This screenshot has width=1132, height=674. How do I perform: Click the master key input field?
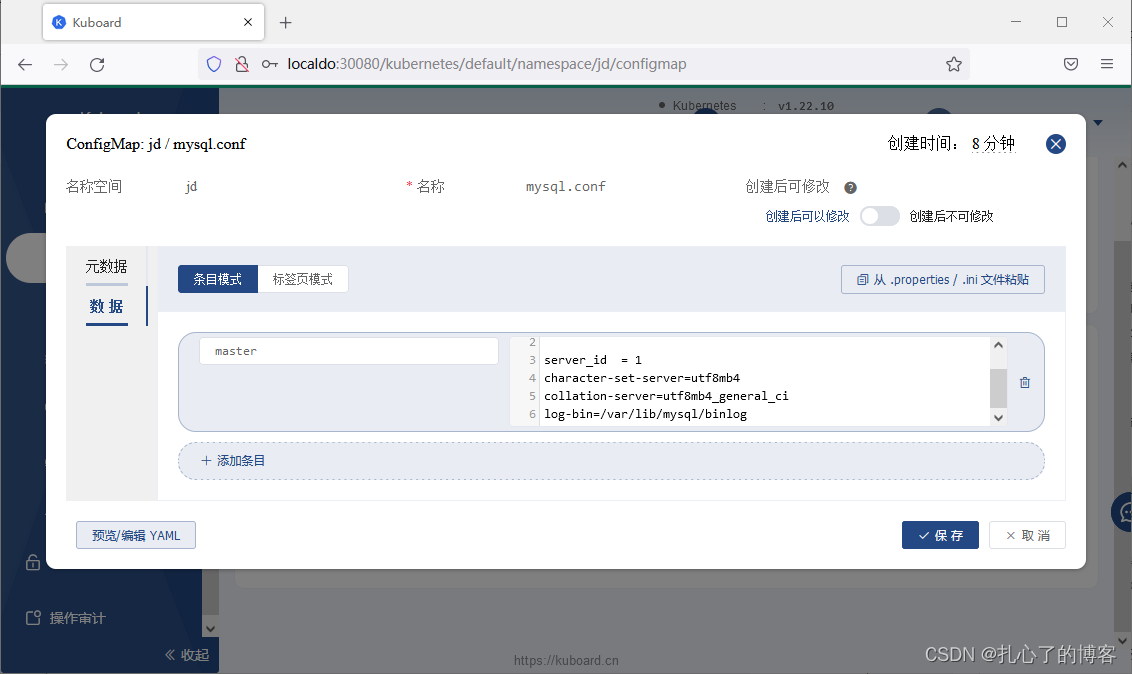coord(349,351)
